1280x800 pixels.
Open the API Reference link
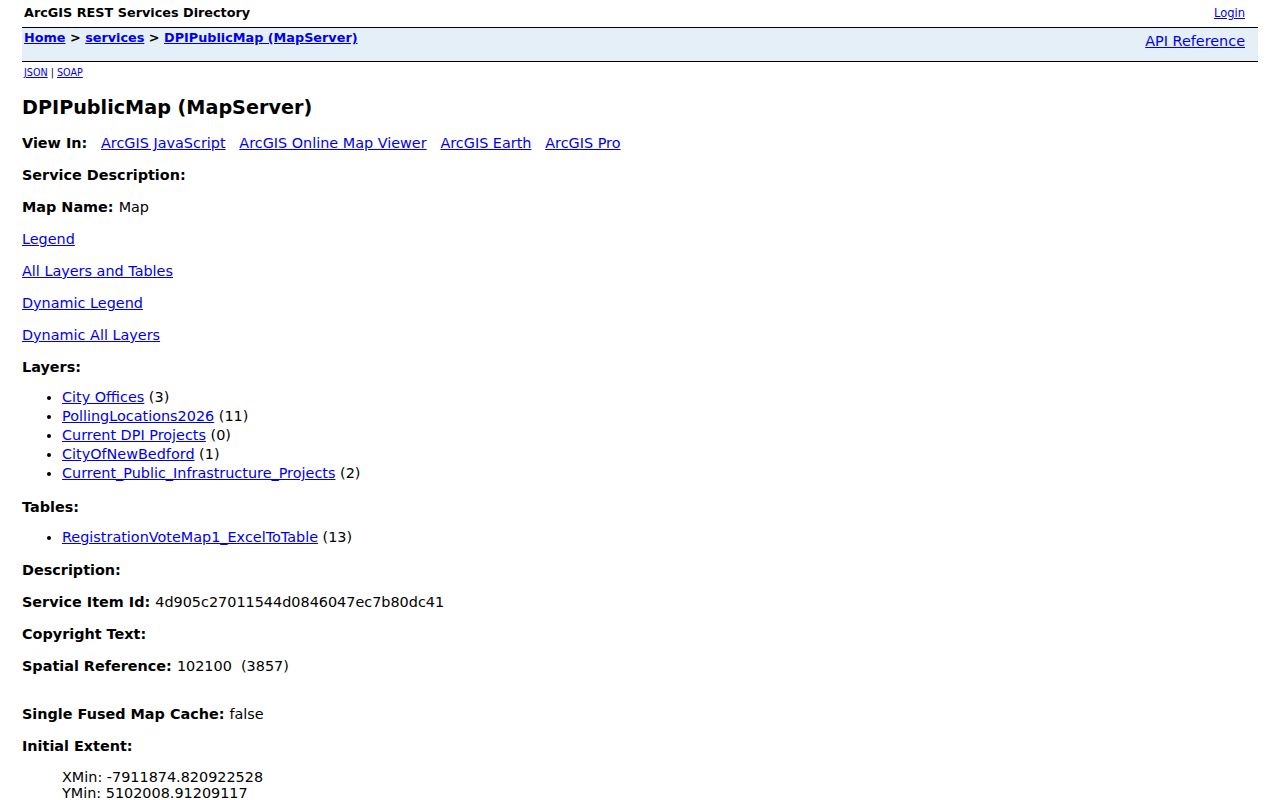pyautogui.click(x=1195, y=41)
